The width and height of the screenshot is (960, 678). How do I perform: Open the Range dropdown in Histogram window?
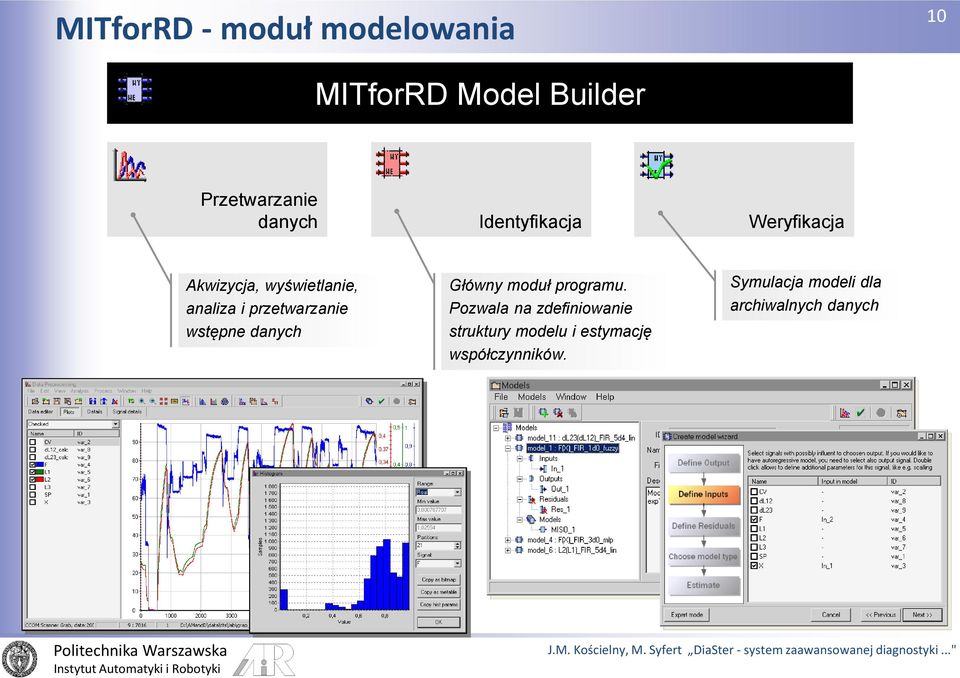[x=457, y=492]
